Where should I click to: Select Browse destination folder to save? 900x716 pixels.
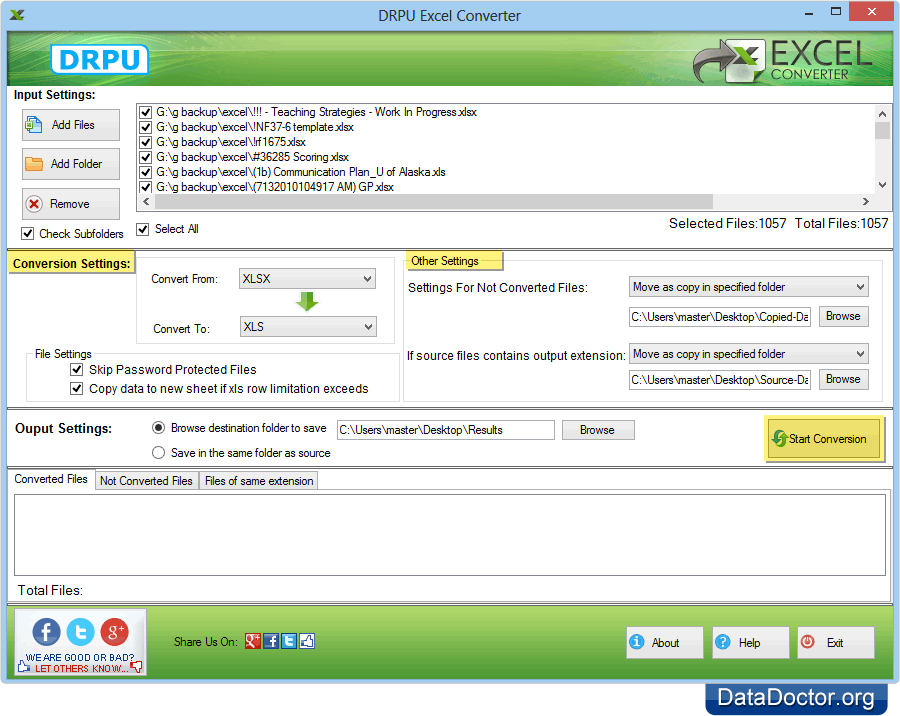pos(158,428)
